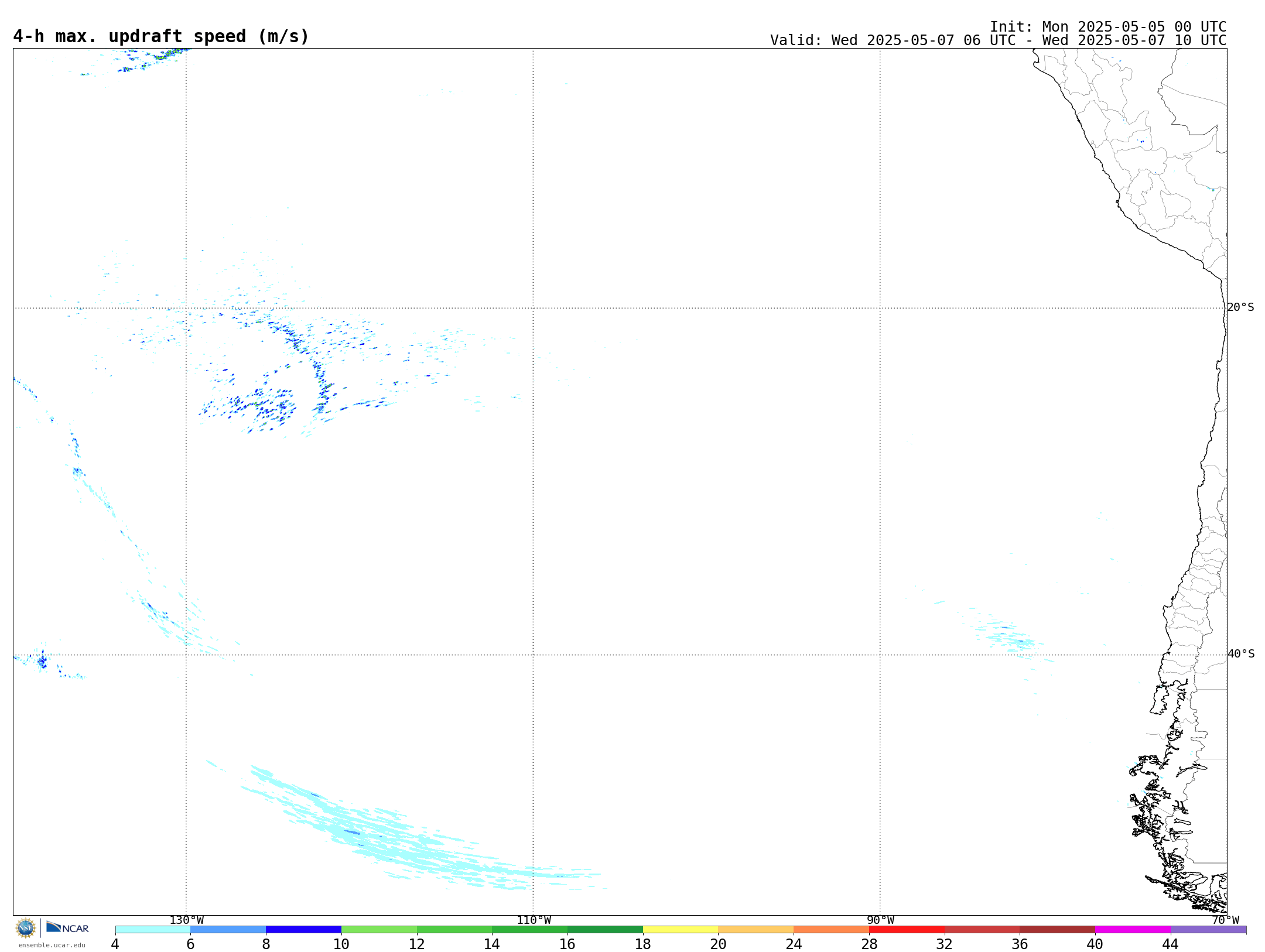The width and height of the screenshot is (1265, 952).
Task: Pick the light green 10–12 colorbar segment
Action: point(379,930)
